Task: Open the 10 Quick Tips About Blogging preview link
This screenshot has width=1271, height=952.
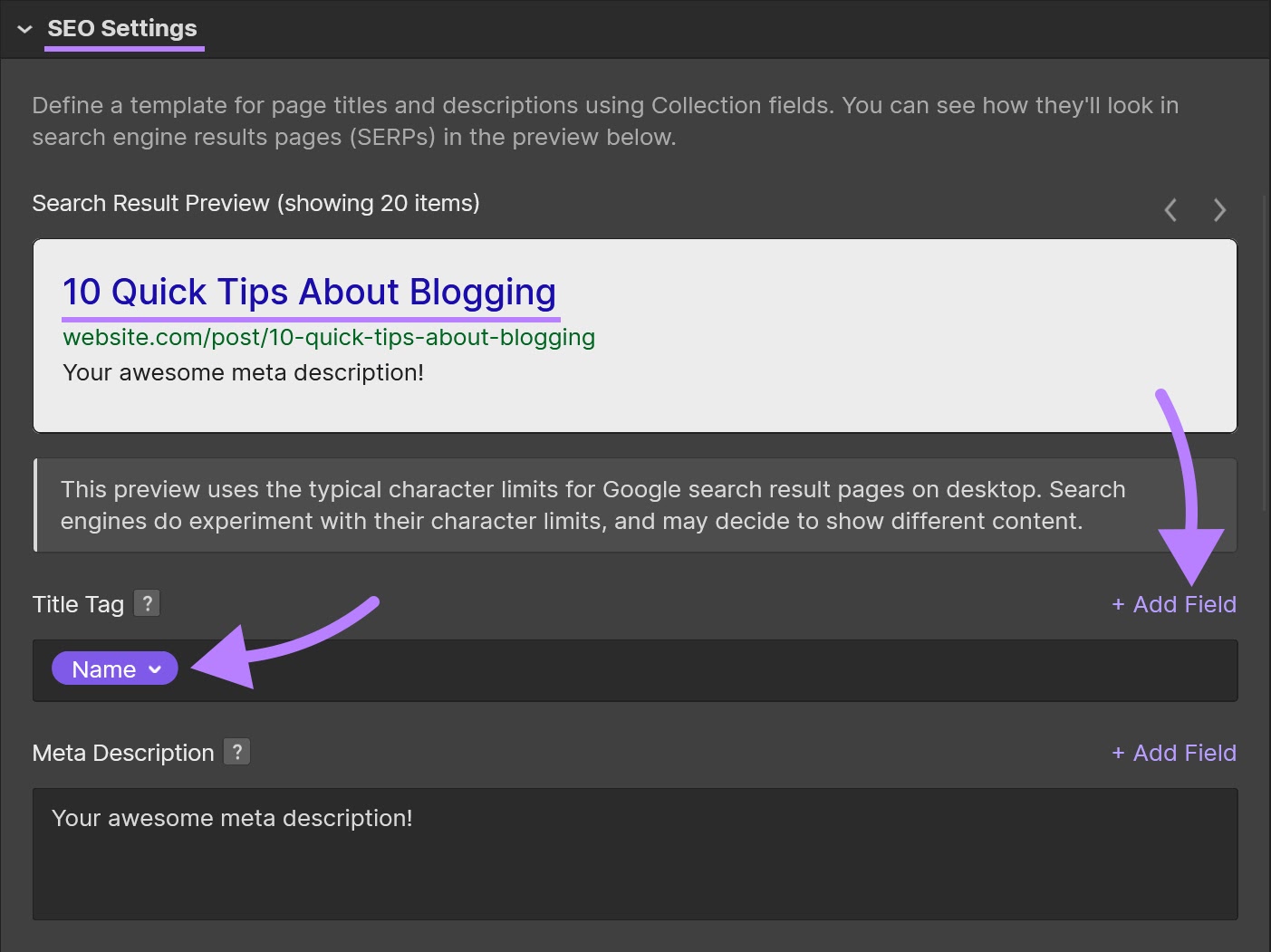Action: [x=309, y=292]
